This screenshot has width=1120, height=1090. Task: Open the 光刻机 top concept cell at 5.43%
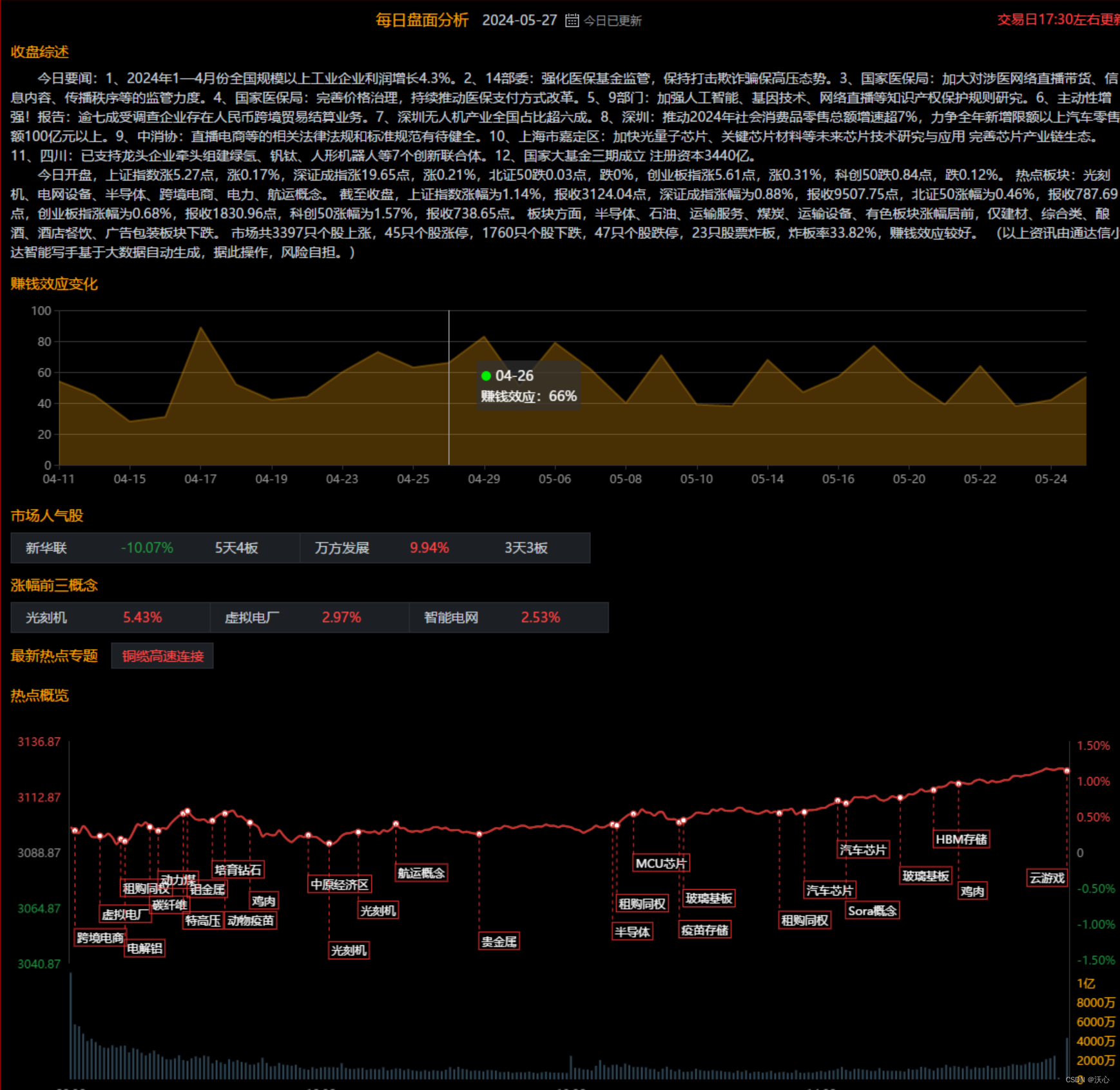tap(110, 618)
